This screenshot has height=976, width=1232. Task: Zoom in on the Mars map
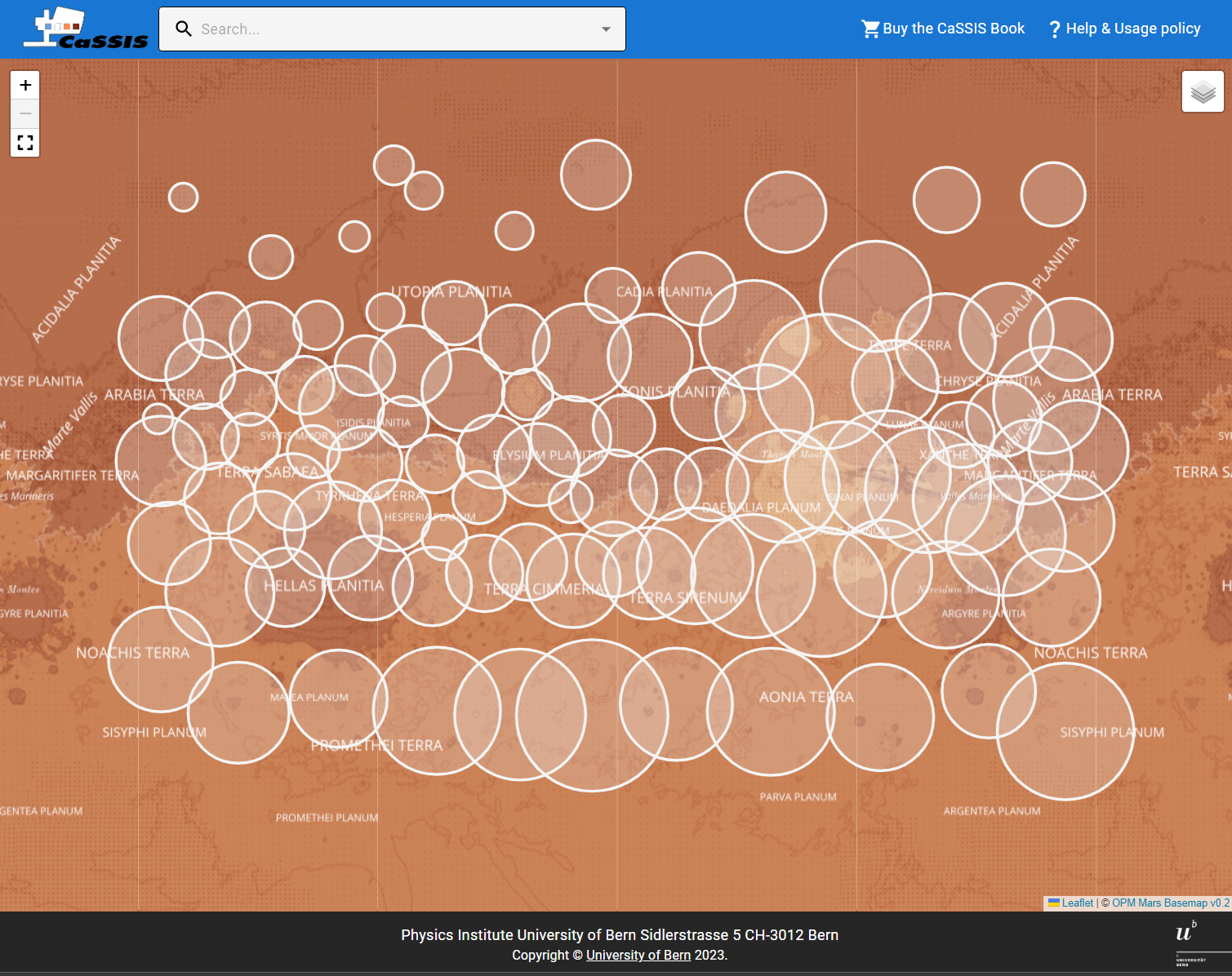(25, 86)
